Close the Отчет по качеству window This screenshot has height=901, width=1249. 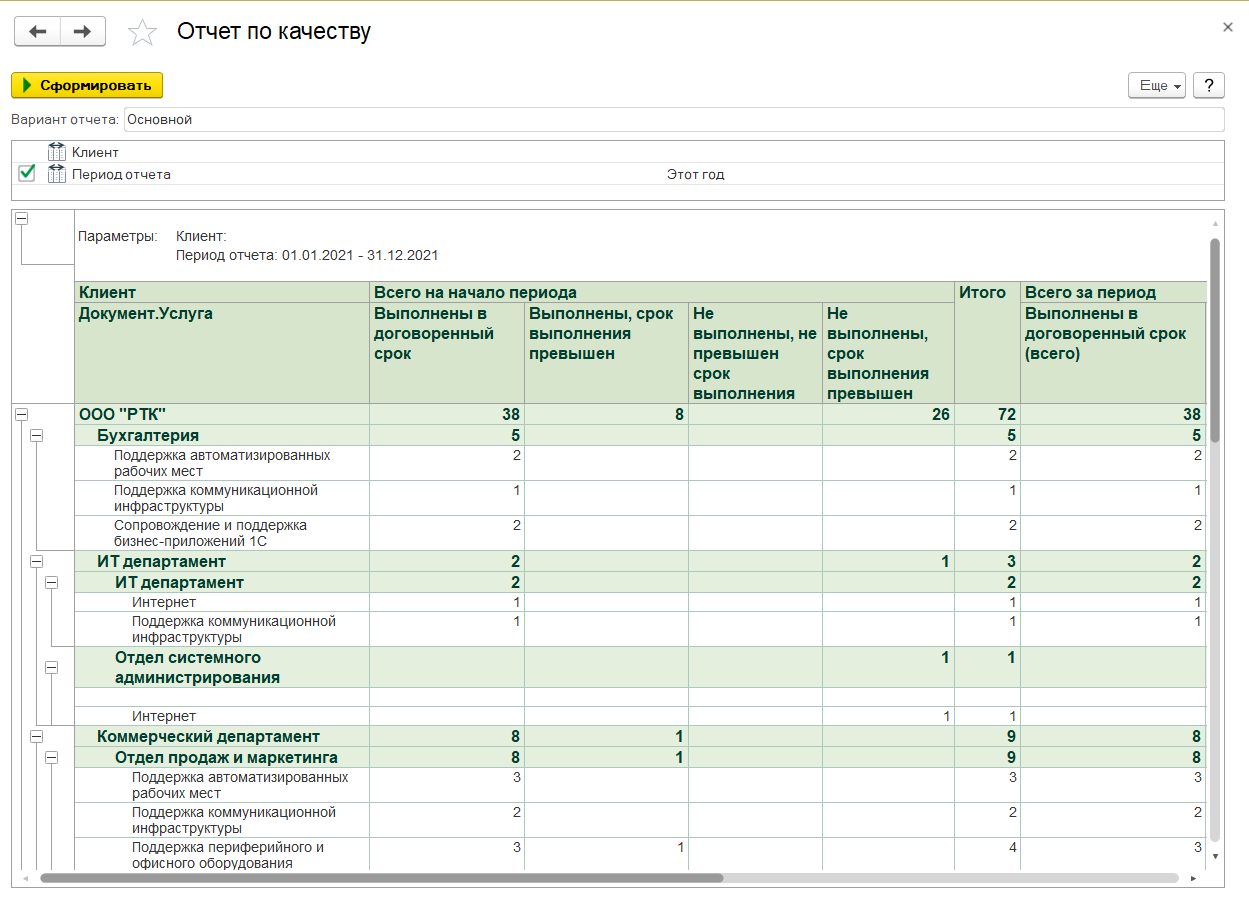pyautogui.click(x=1228, y=27)
